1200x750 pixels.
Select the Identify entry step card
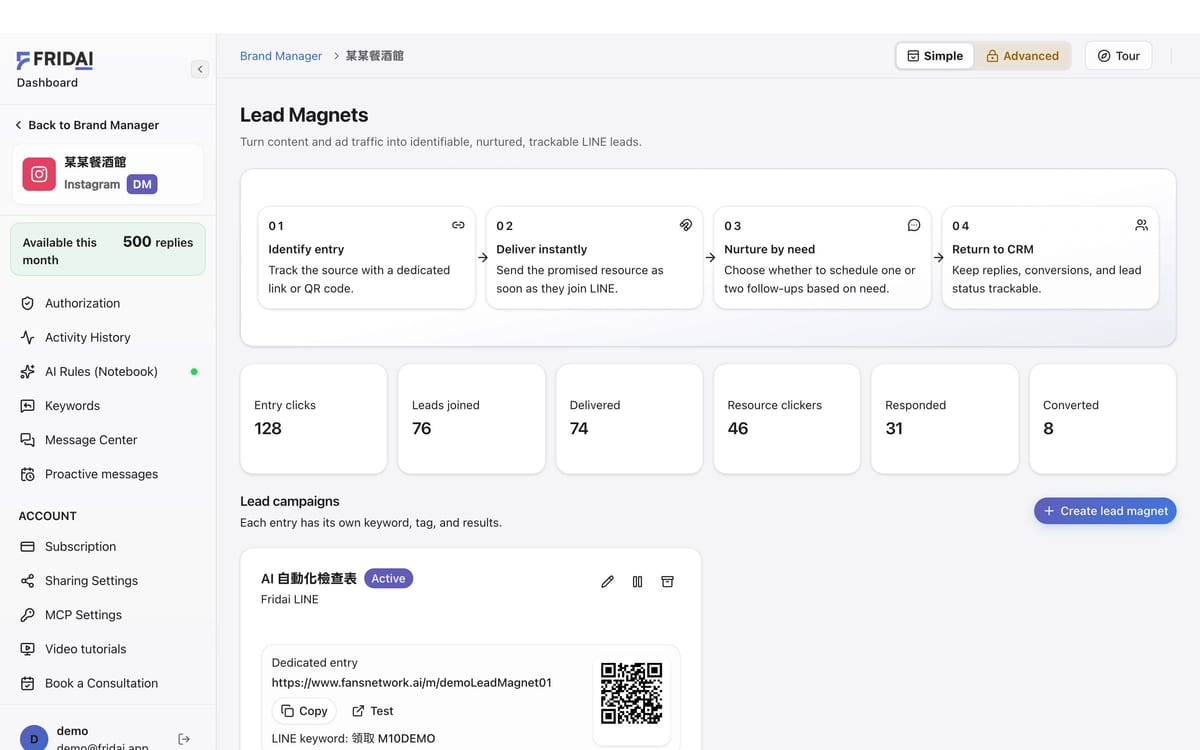(366, 258)
